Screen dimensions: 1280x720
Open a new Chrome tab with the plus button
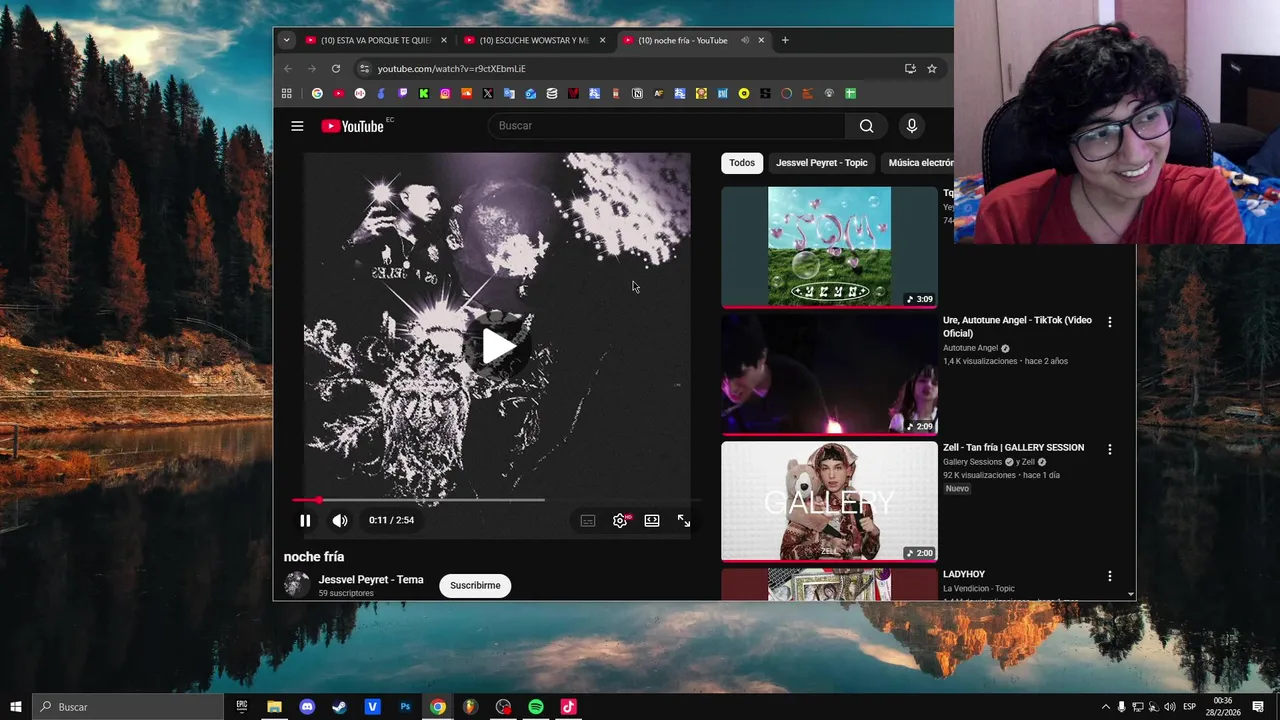[785, 40]
